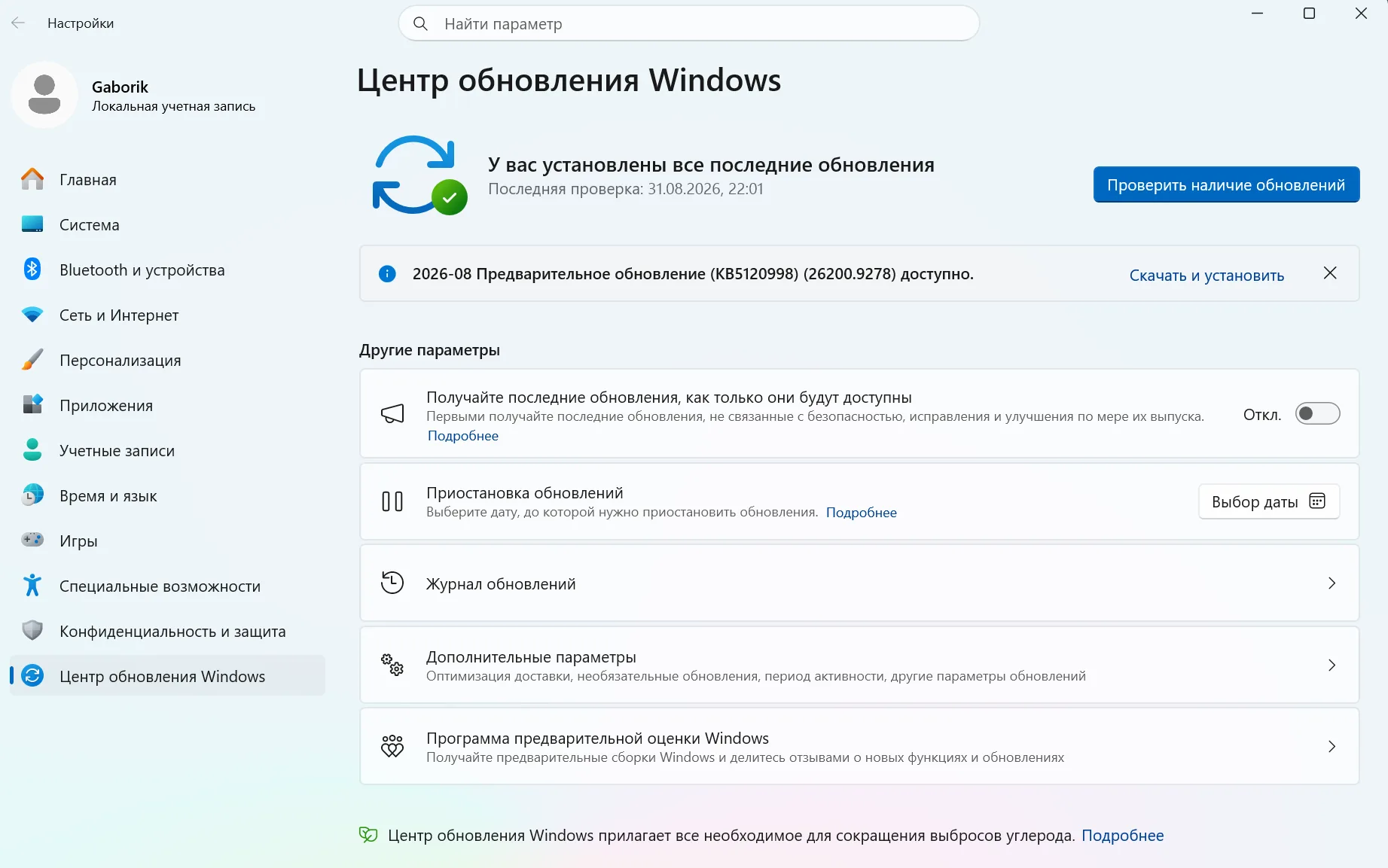Image resolution: width=1388 pixels, height=868 pixels.
Task: Open Подробнее link about carbon emissions
Action: [1122, 835]
